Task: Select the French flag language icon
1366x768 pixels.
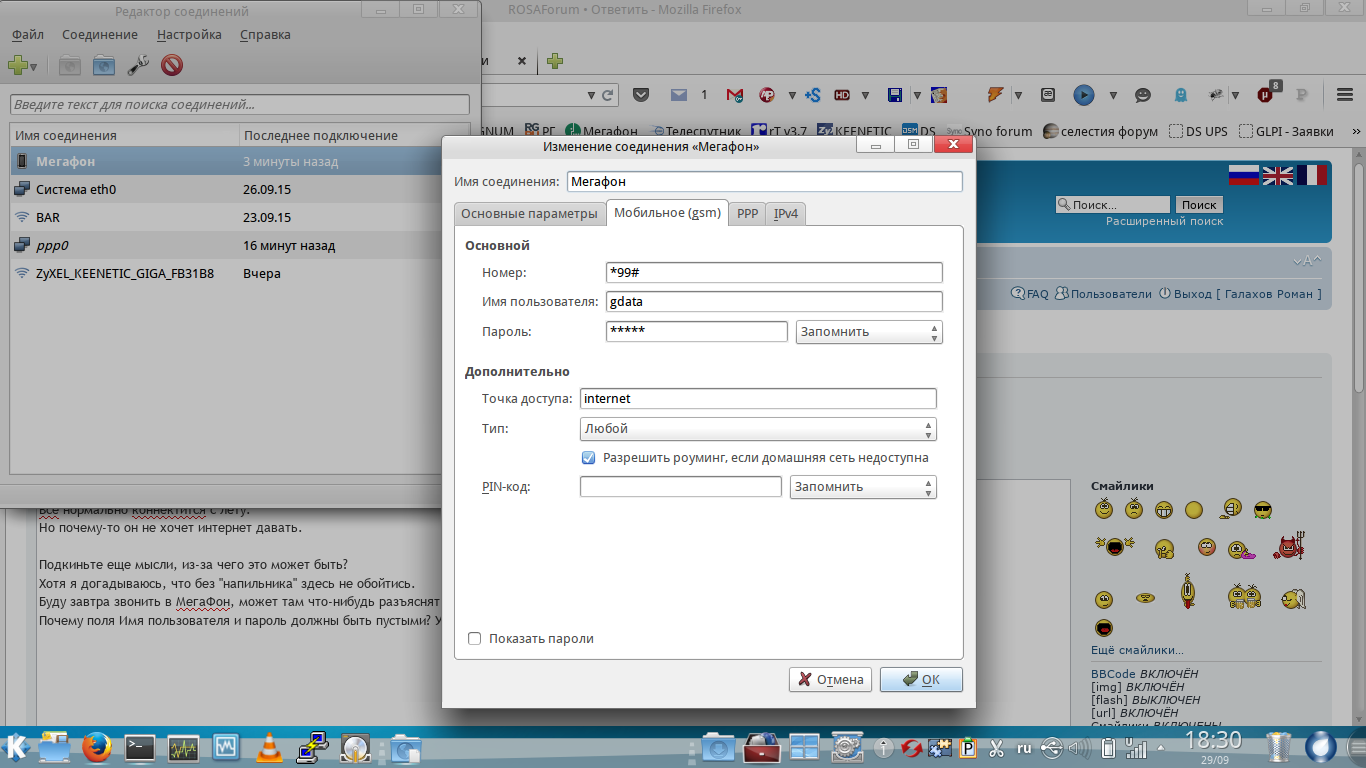Action: click(1311, 175)
